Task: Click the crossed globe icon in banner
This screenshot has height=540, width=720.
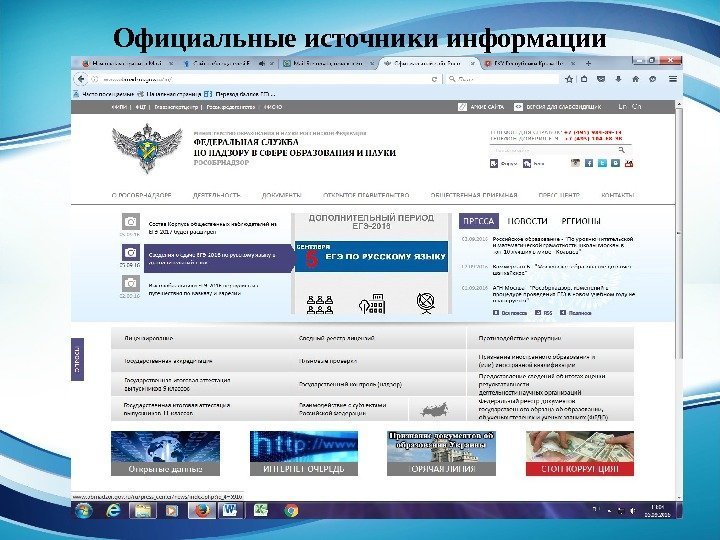Action: (x=426, y=304)
